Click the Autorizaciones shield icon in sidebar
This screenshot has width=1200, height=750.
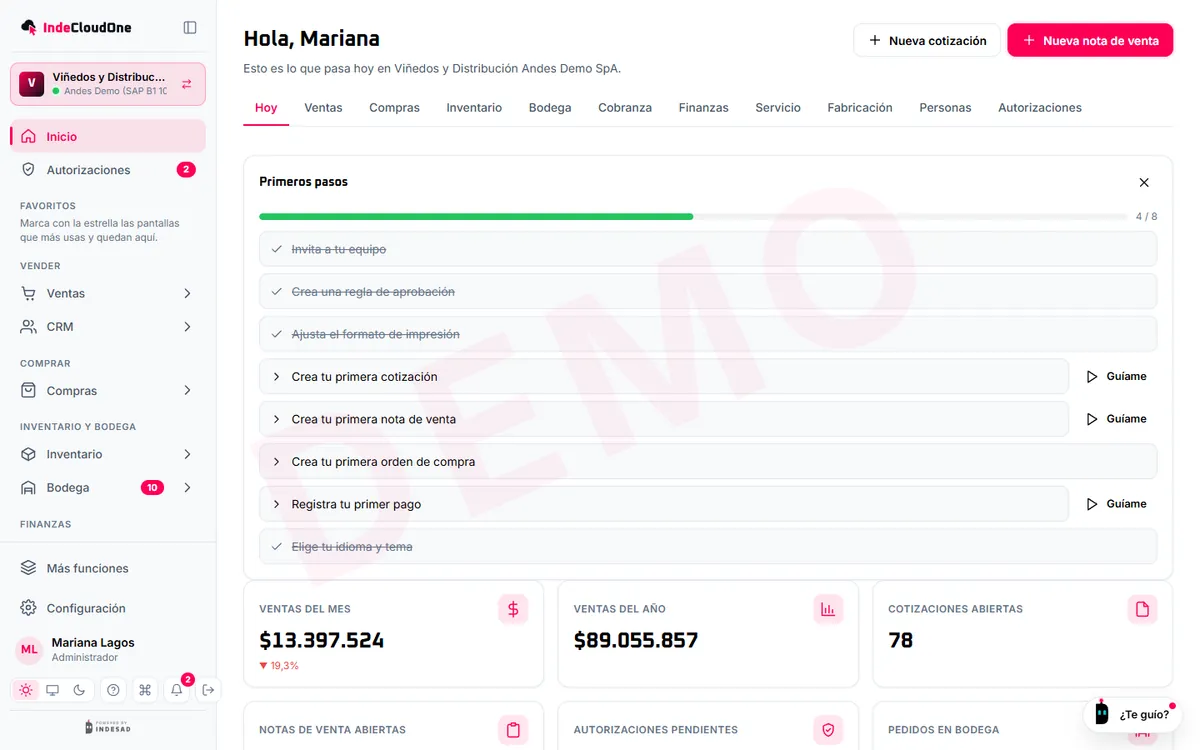pos(28,170)
